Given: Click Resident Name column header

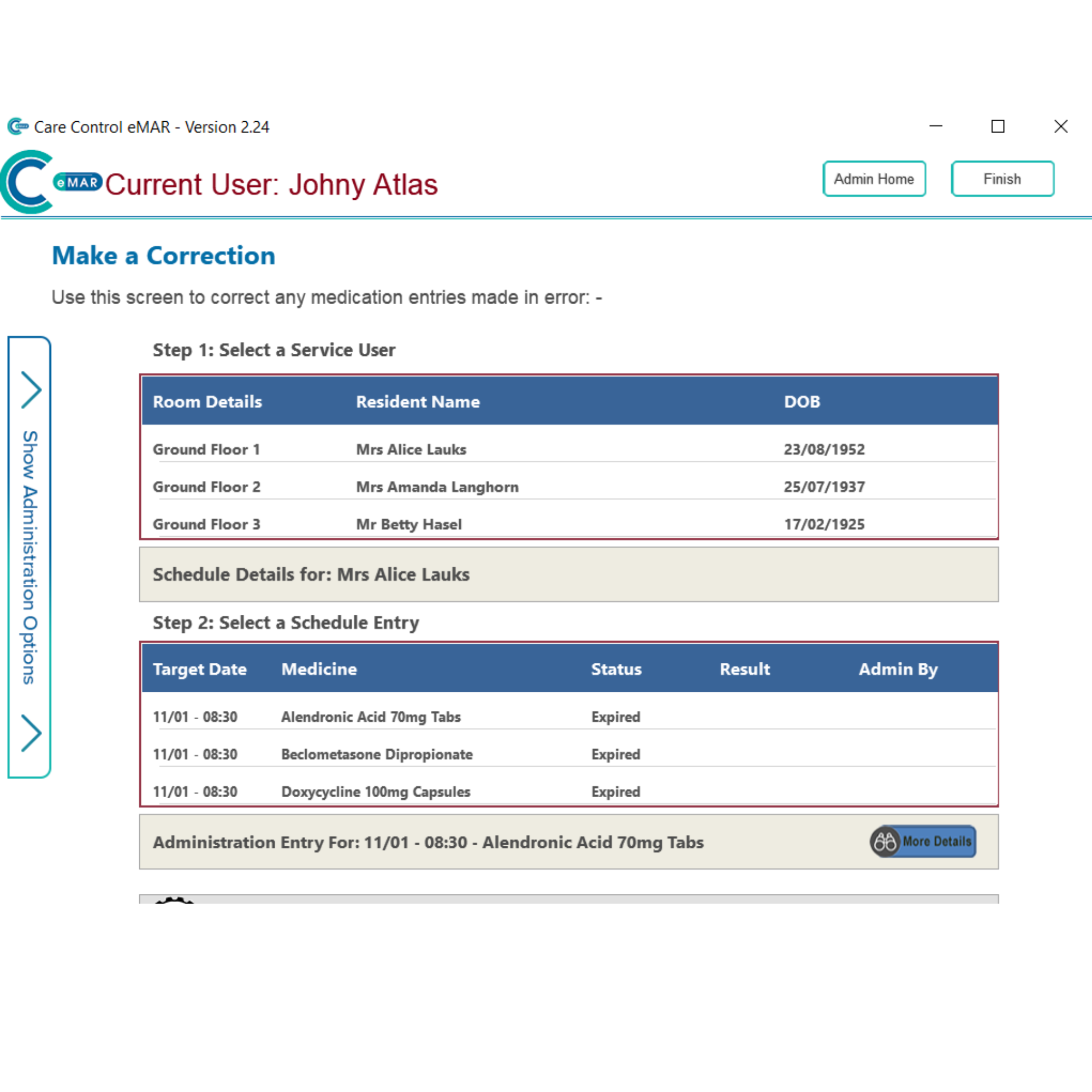Looking at the screenshot, I should 418,401.
